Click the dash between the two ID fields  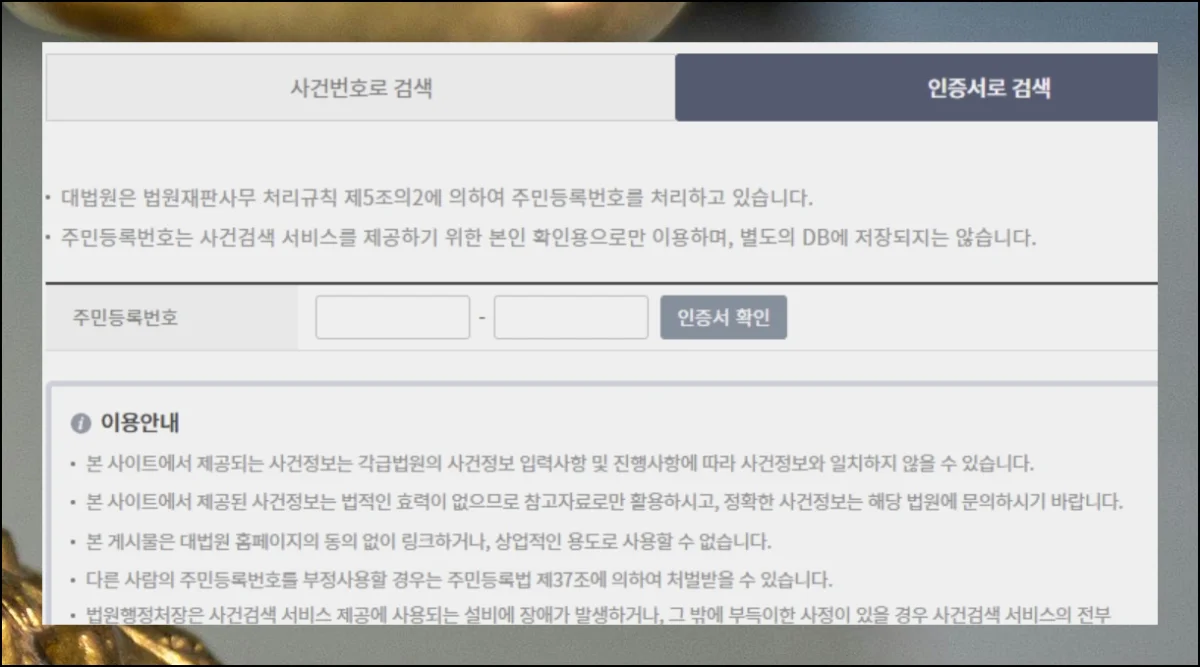[482, 318]
